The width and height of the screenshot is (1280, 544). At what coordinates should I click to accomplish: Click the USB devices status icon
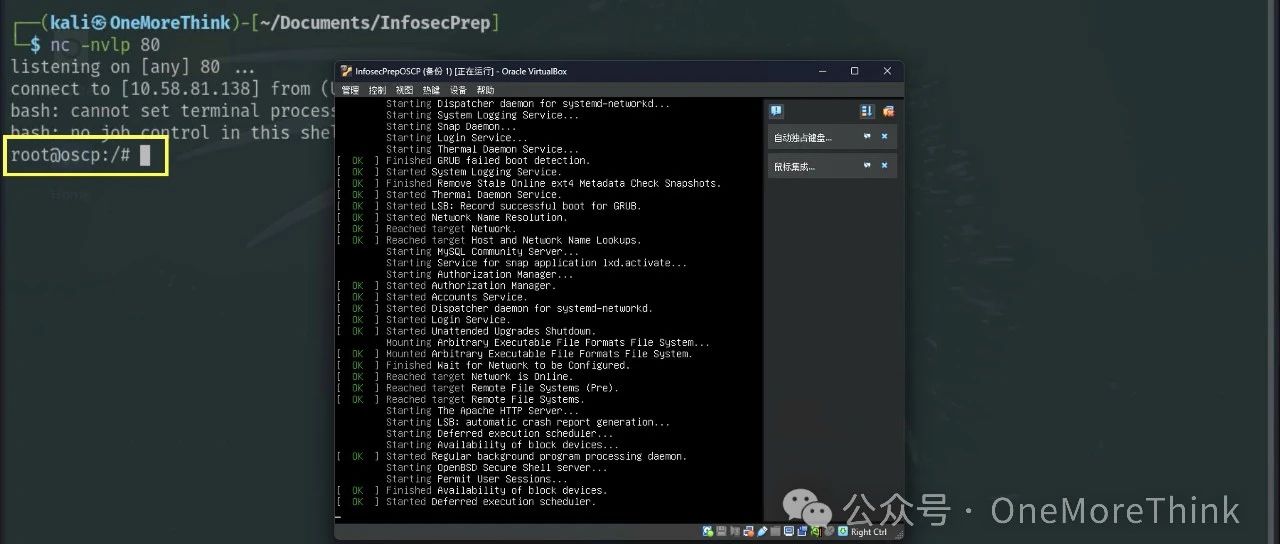coord(762,532)
